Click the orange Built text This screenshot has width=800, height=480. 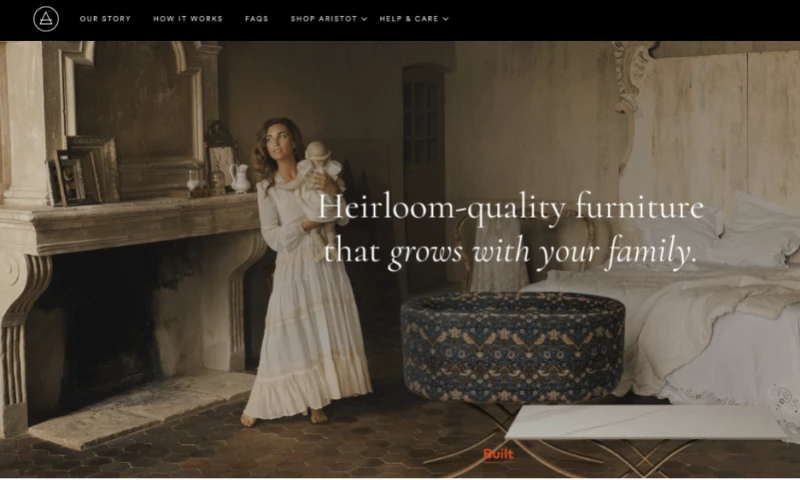pos(498,453)
